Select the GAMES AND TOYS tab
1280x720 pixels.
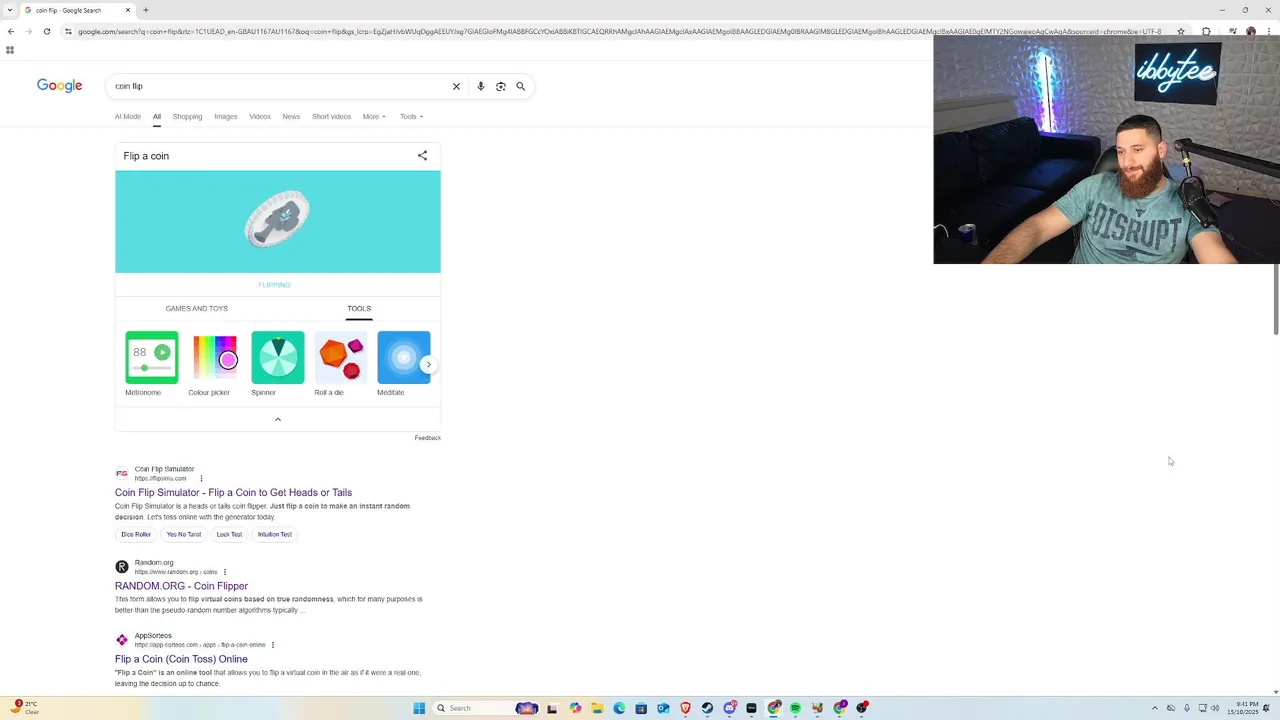pos(197,308)
